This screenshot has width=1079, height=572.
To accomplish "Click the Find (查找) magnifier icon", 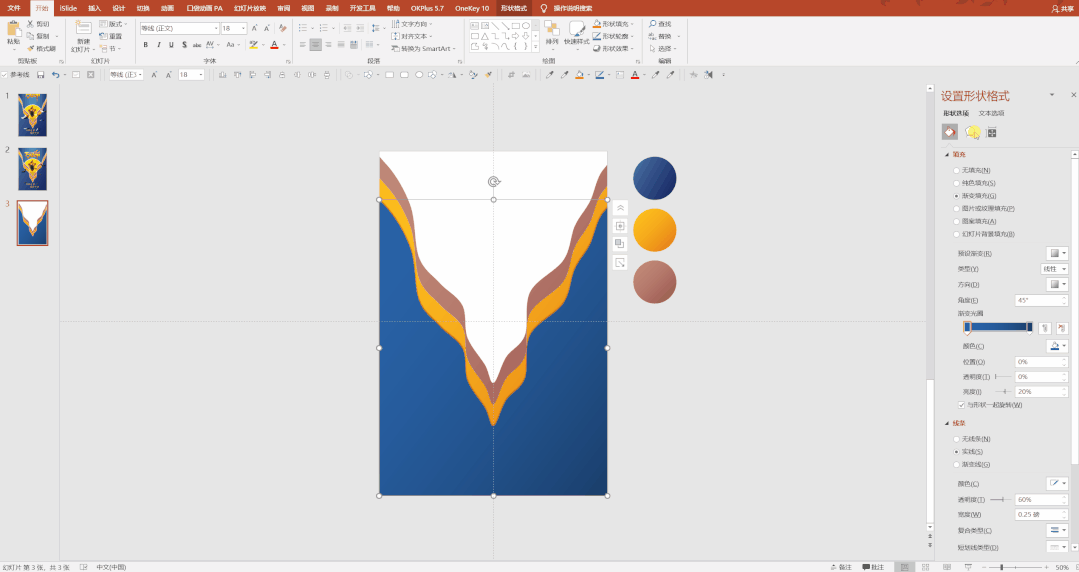I will pos(652,24).
